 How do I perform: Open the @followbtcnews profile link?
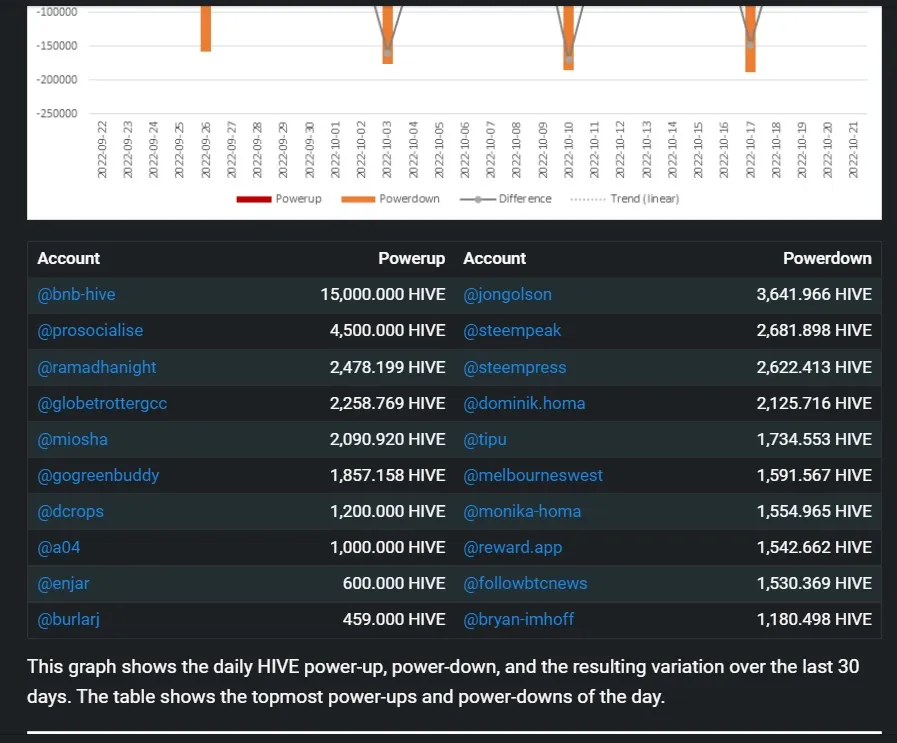pyautogui.click(x=525, y=583)
